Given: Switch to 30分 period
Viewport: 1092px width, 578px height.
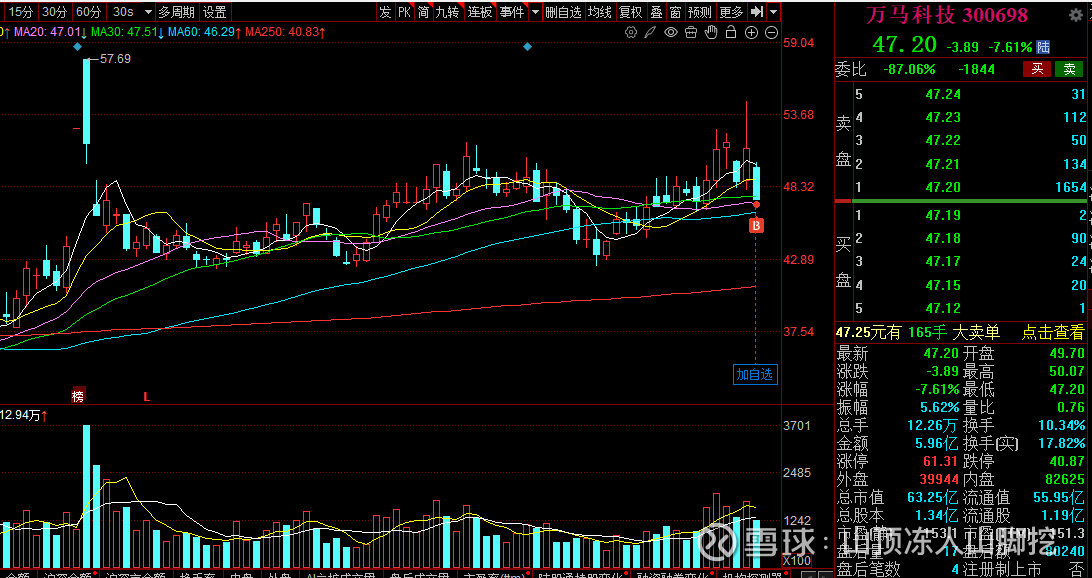Looking at the screenshot, I should (x=54, y=12).
